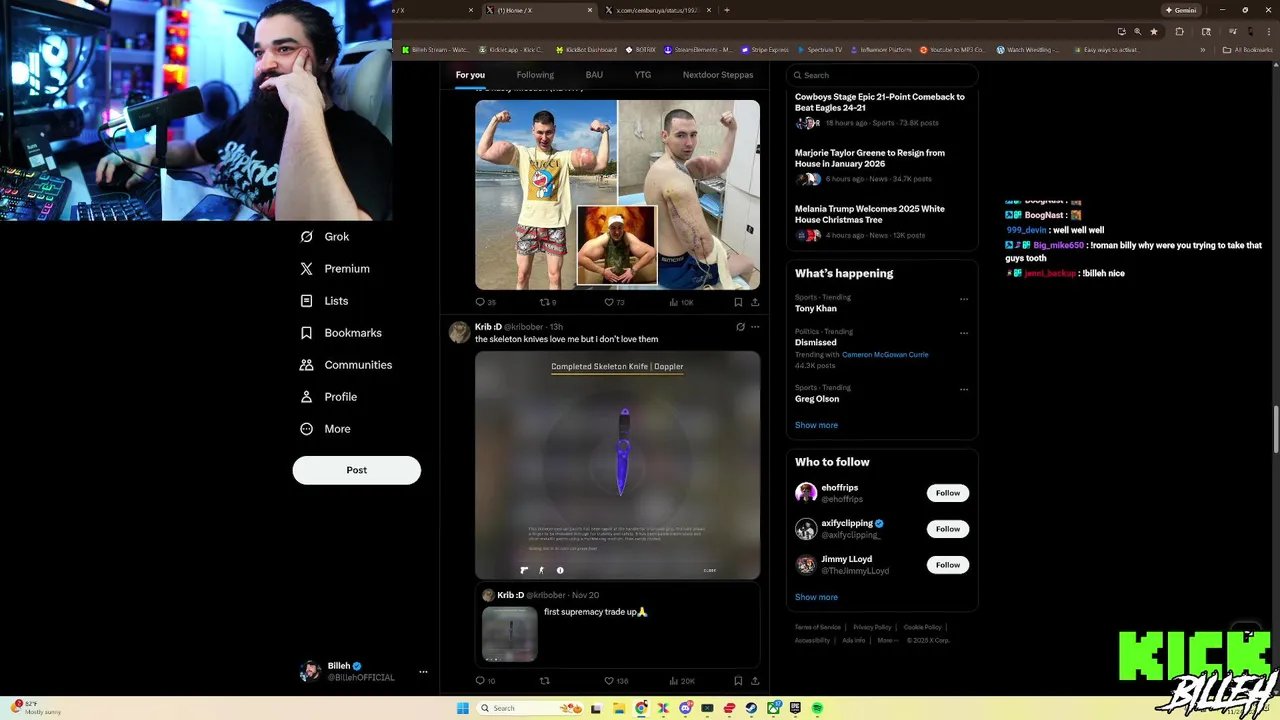
Task: Open Chrome extensions puzzle icon
Action: (x=1180, y=32)
